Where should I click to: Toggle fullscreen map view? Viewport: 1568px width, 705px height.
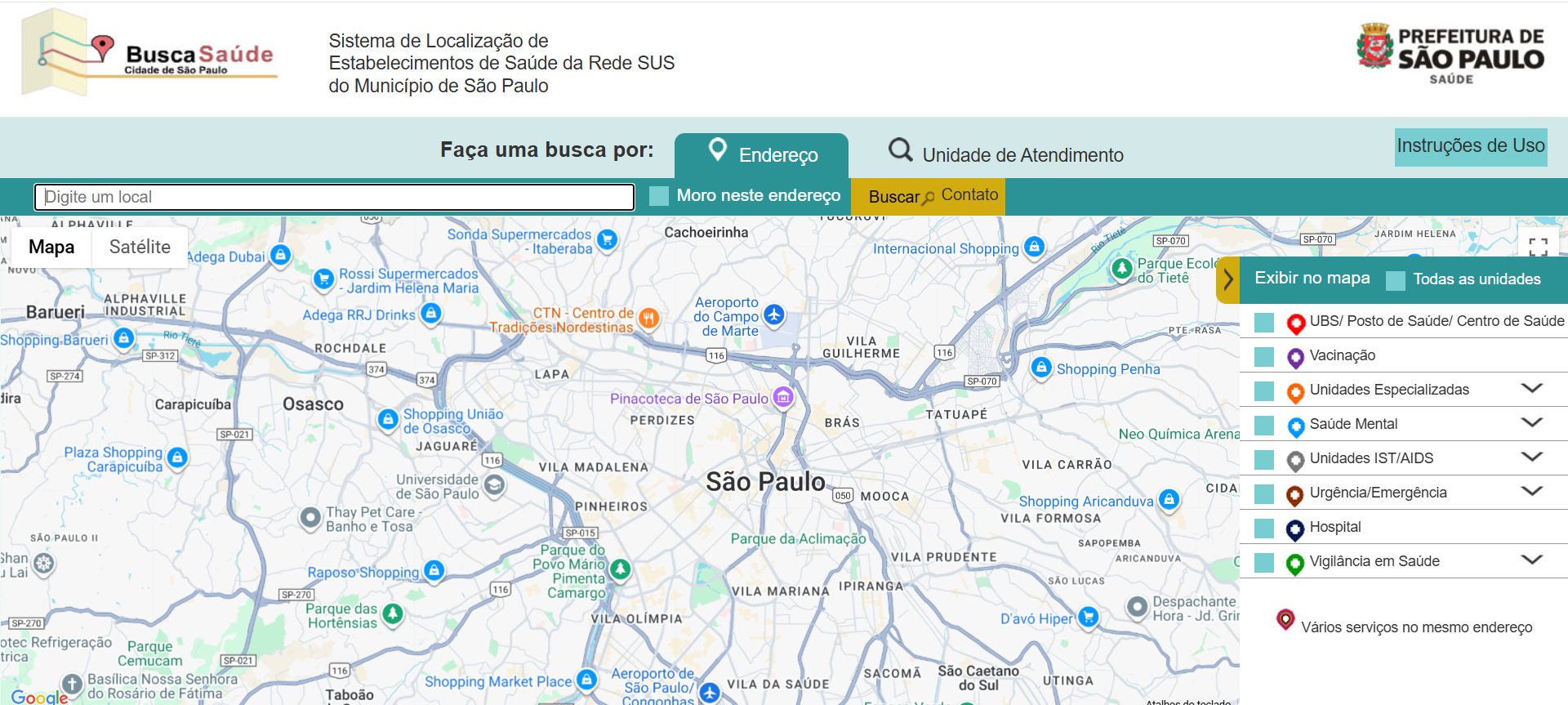[1538, 247]
